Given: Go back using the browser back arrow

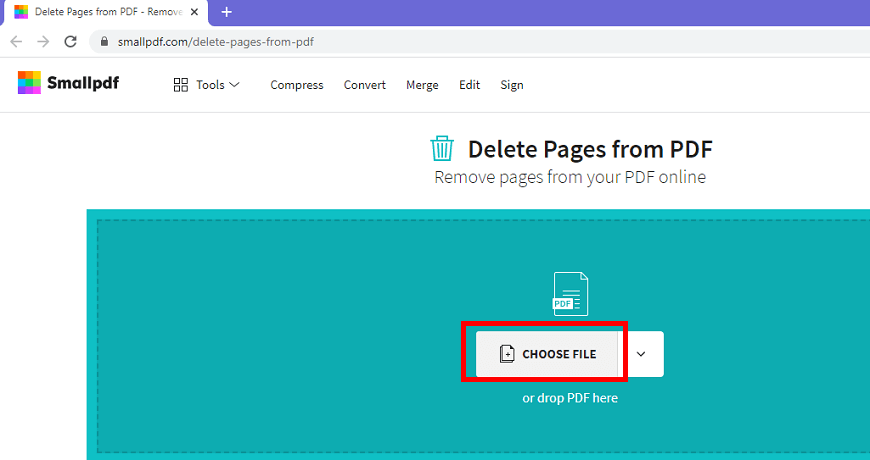Looking at the screenshot, I should pyautogui.click(x=16, y=42).
